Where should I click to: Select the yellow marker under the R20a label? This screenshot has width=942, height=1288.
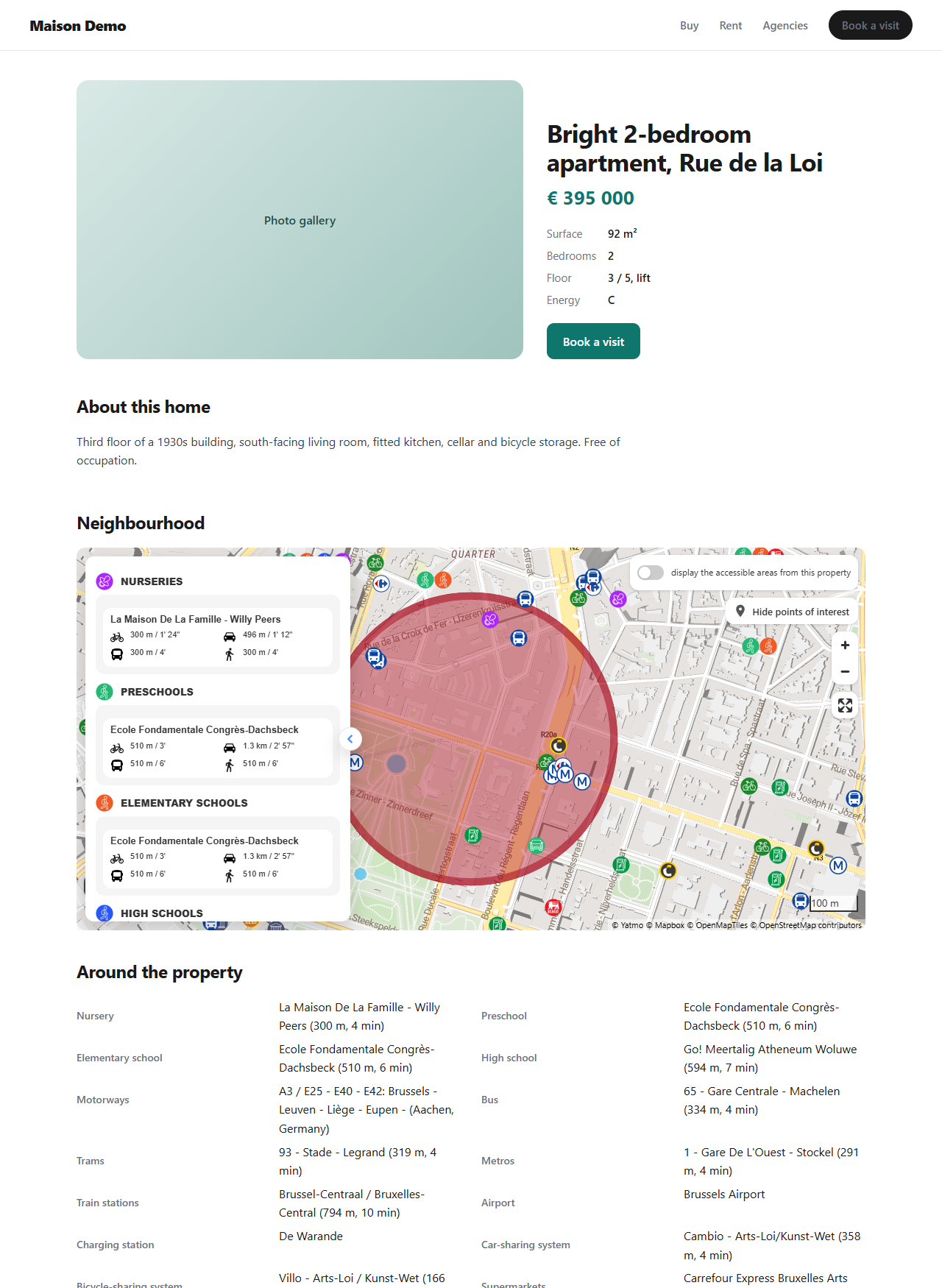tap(559, 746)
